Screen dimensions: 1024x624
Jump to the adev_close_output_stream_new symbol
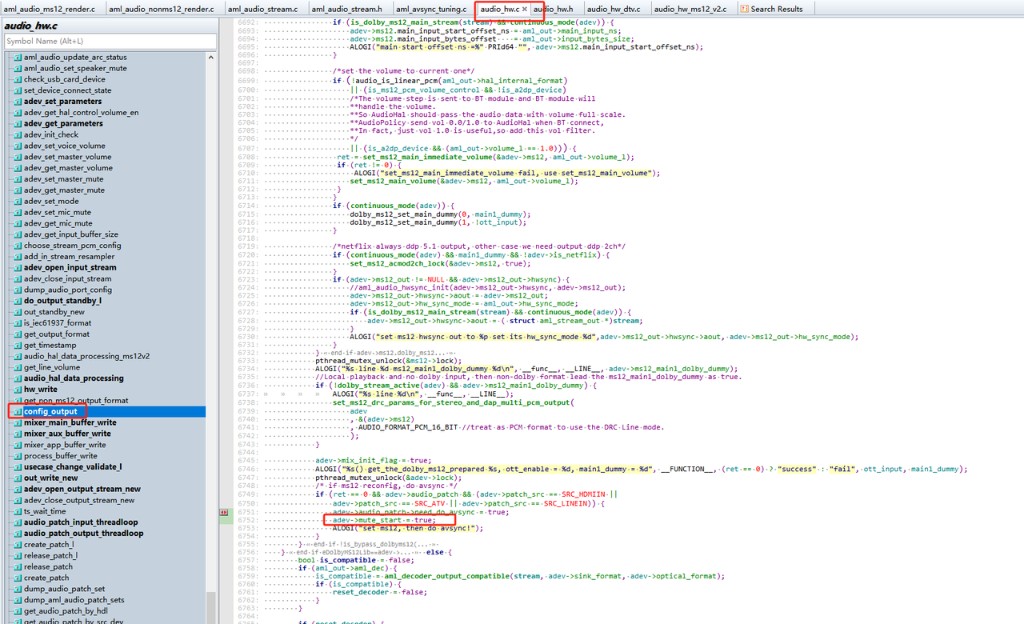[x=79, y=501]
